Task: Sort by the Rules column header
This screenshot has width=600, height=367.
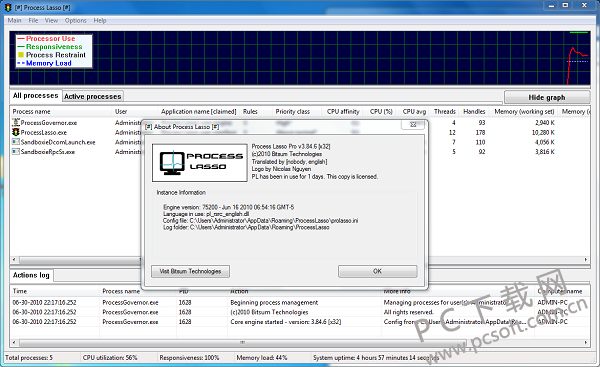Action: point(250,112)
